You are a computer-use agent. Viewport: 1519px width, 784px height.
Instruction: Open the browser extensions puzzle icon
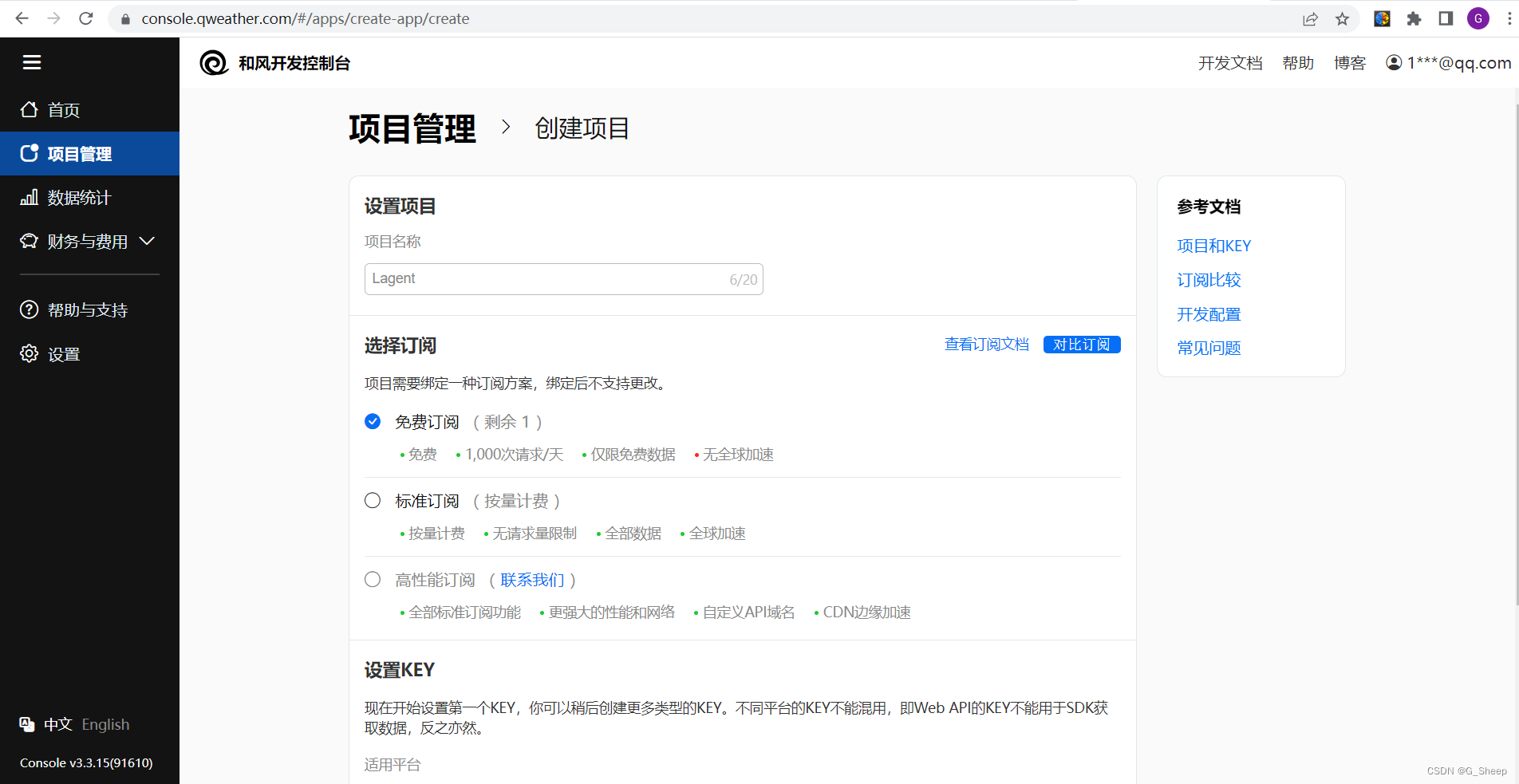tap(1414, 19)
